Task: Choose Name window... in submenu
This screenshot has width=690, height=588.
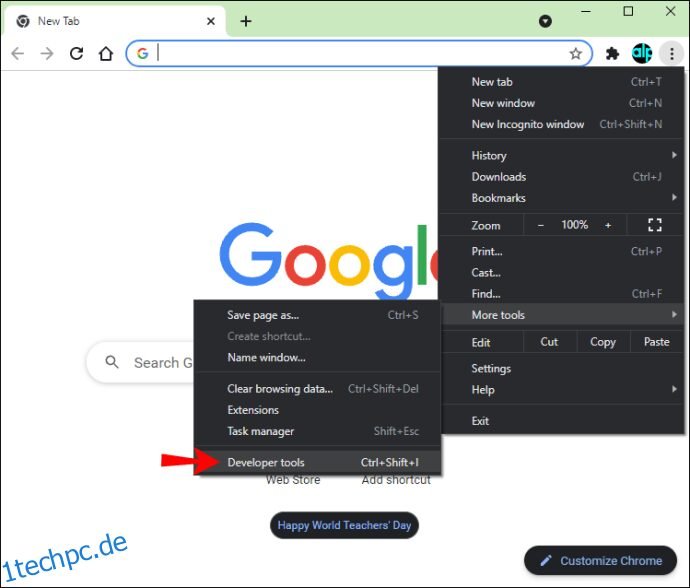Action: tap(317, 357)
